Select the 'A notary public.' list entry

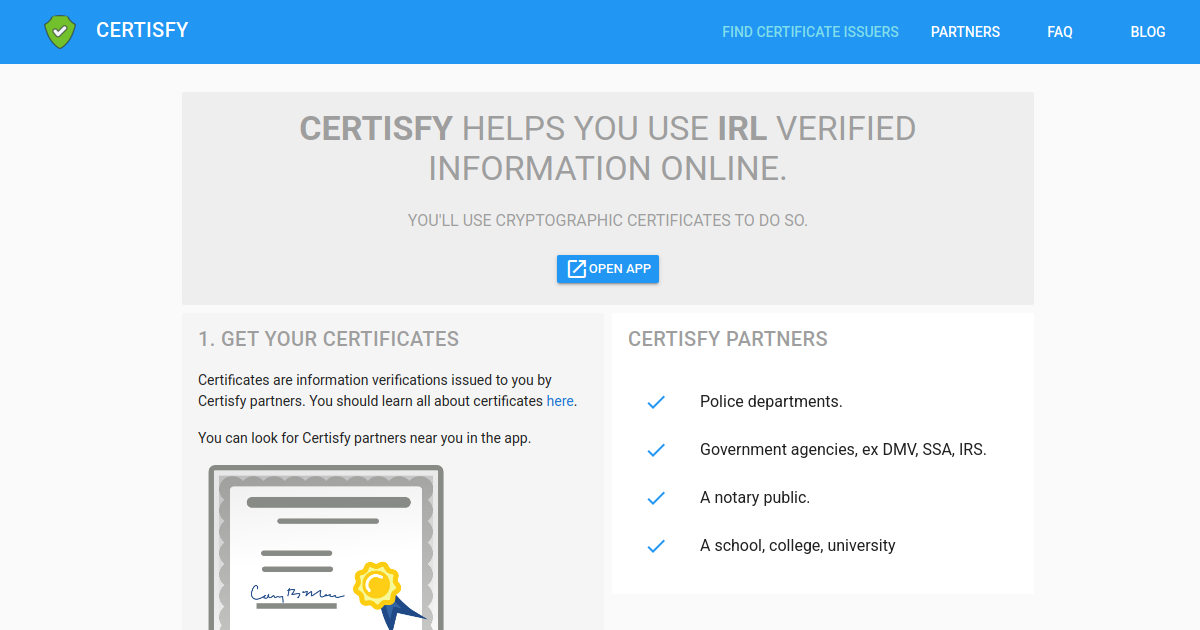(755, 498)
